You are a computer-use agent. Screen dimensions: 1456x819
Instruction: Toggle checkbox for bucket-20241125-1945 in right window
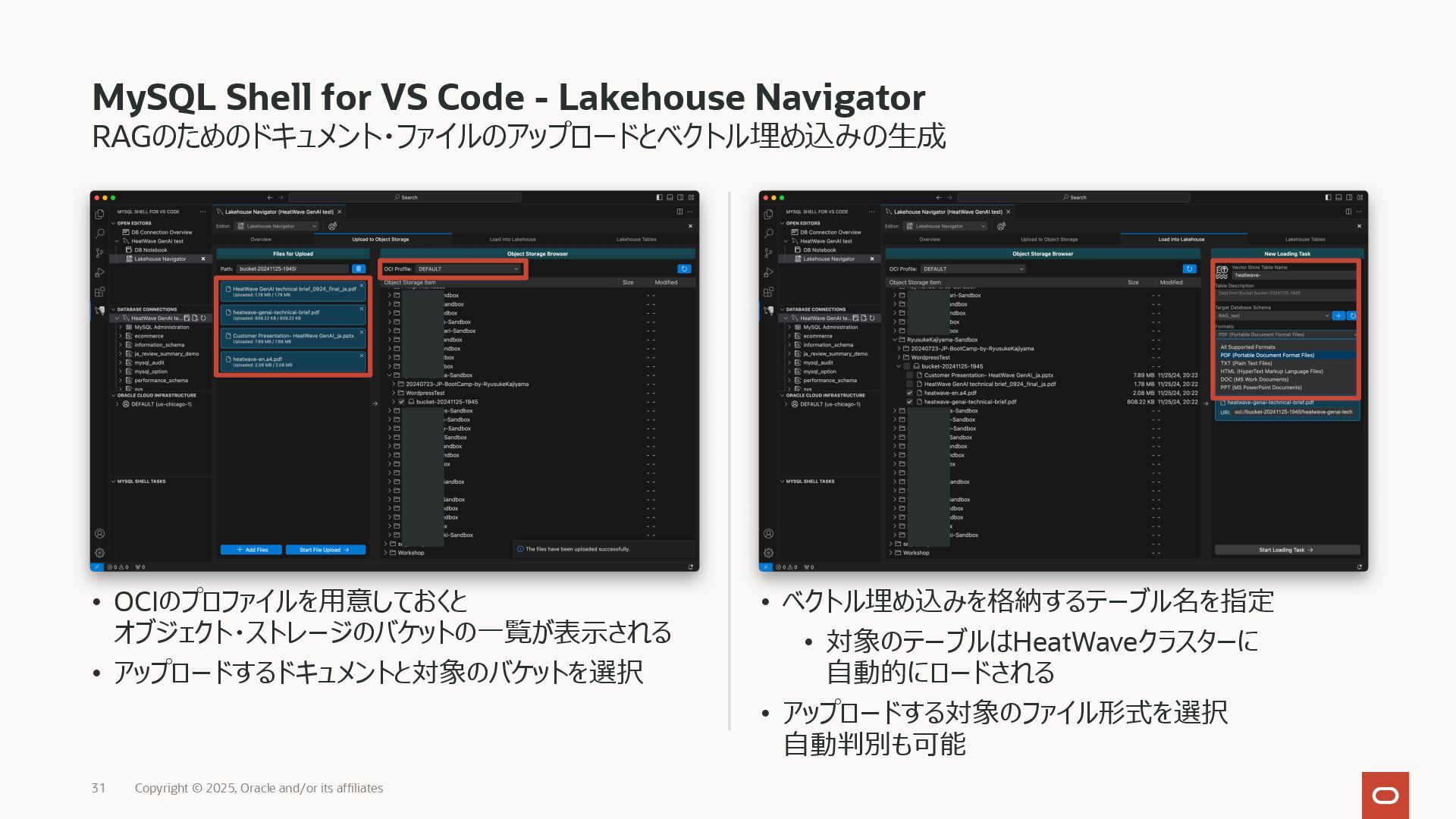907,366
